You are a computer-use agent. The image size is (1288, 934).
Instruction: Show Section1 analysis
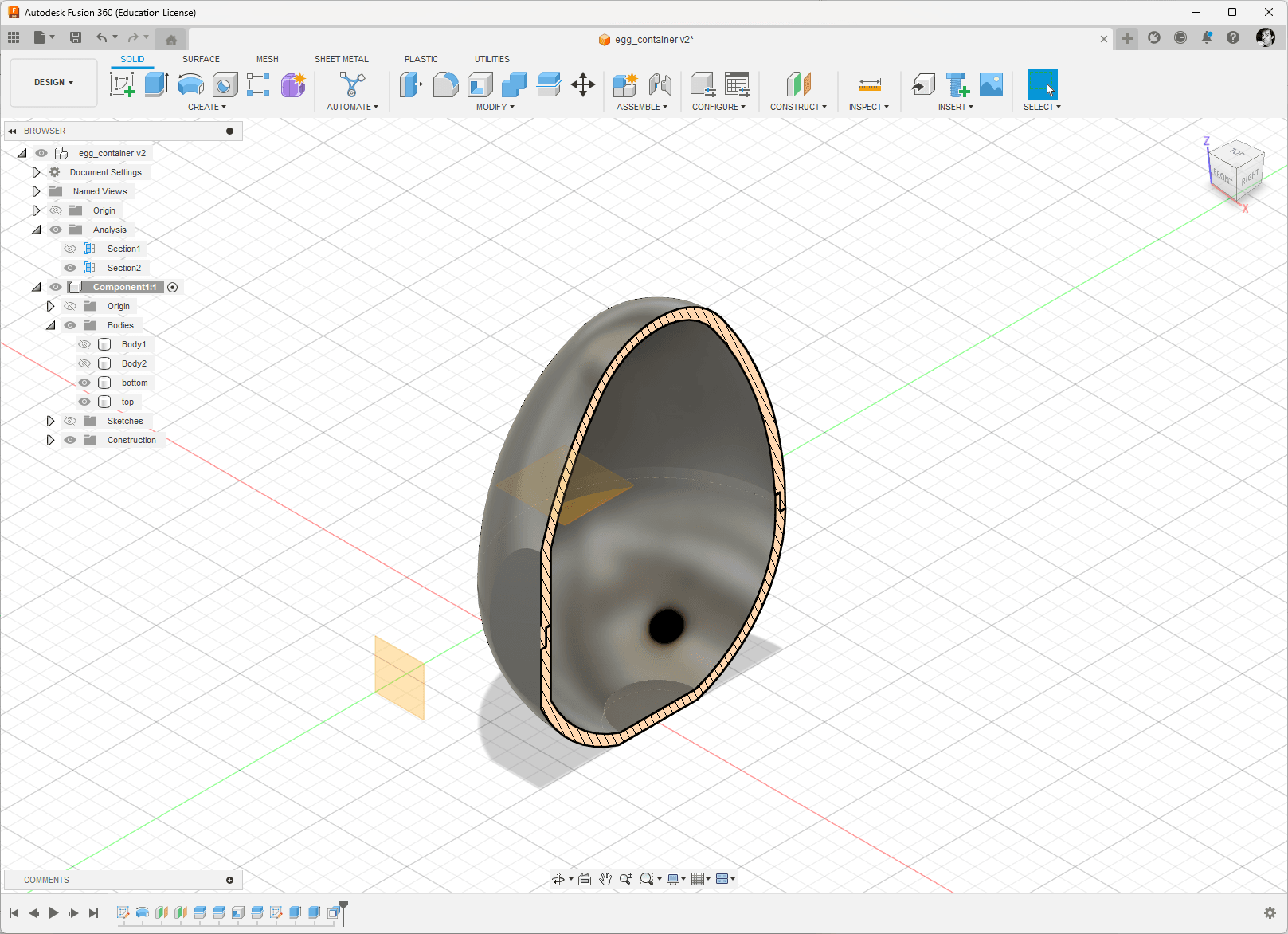(70, 249)
